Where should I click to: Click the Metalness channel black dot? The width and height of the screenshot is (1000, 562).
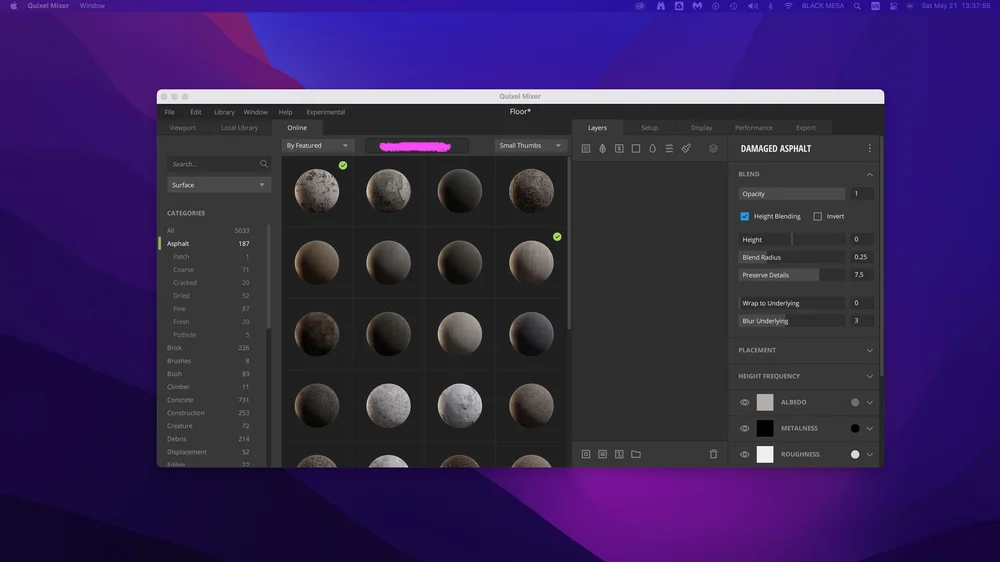click(x=855, y=429)
